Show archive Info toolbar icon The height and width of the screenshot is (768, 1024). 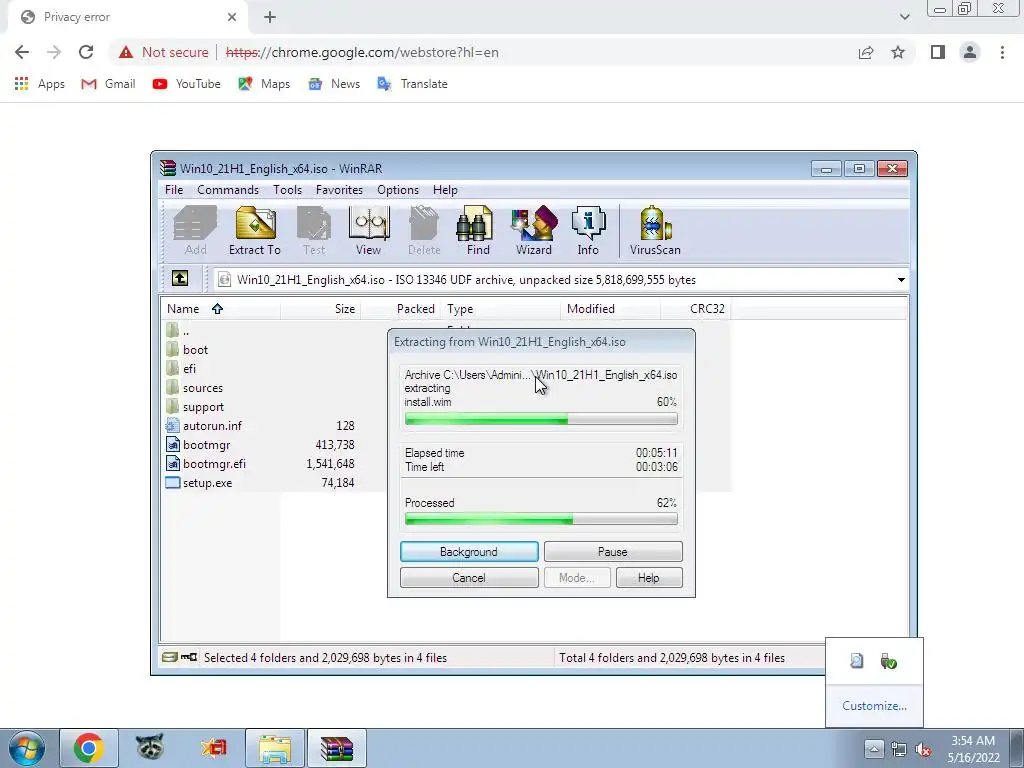pyautogui.click(x=588, y=230)
